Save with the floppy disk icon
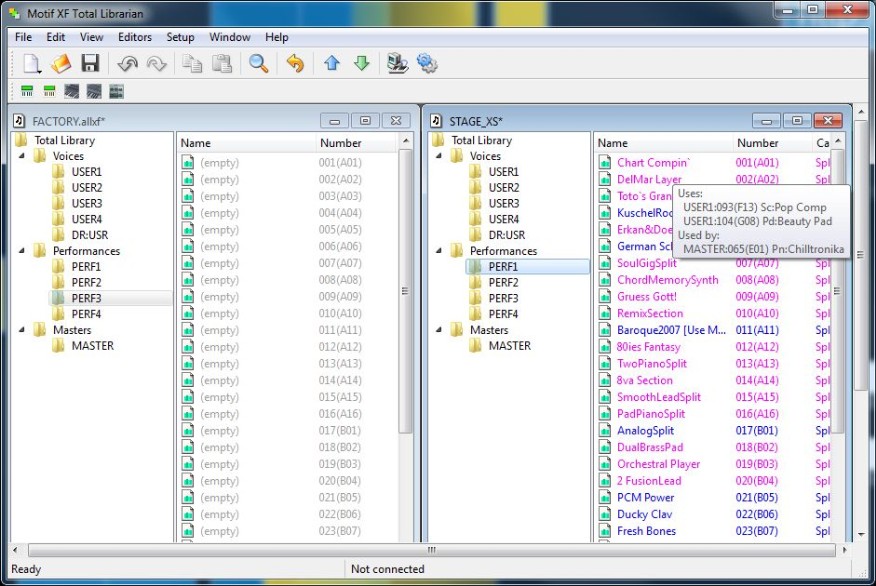876x586 pixels. click(90, 63)
